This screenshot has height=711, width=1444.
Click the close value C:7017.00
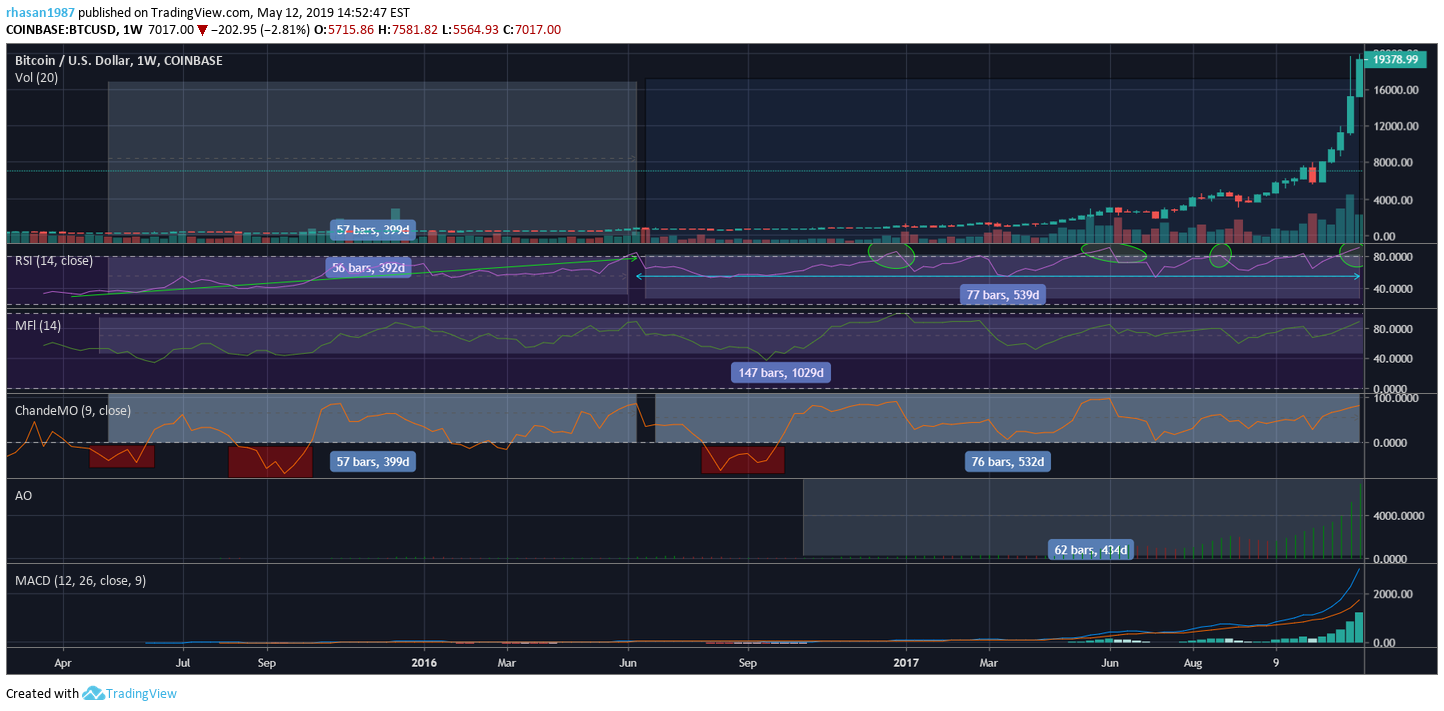point(534,30)
